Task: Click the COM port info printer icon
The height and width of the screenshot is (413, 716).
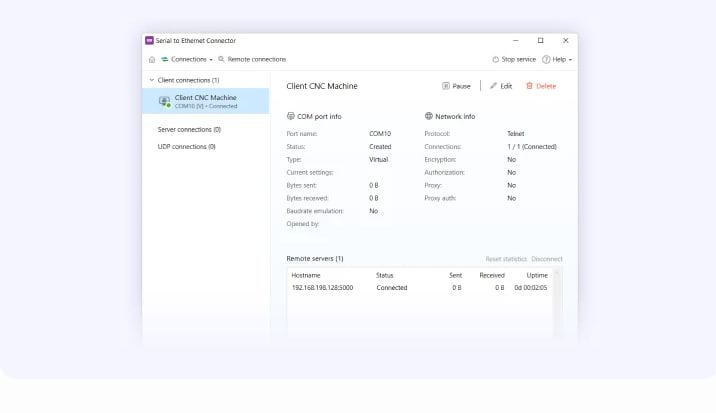Action: pyautogui.click(x=290, y=116)
